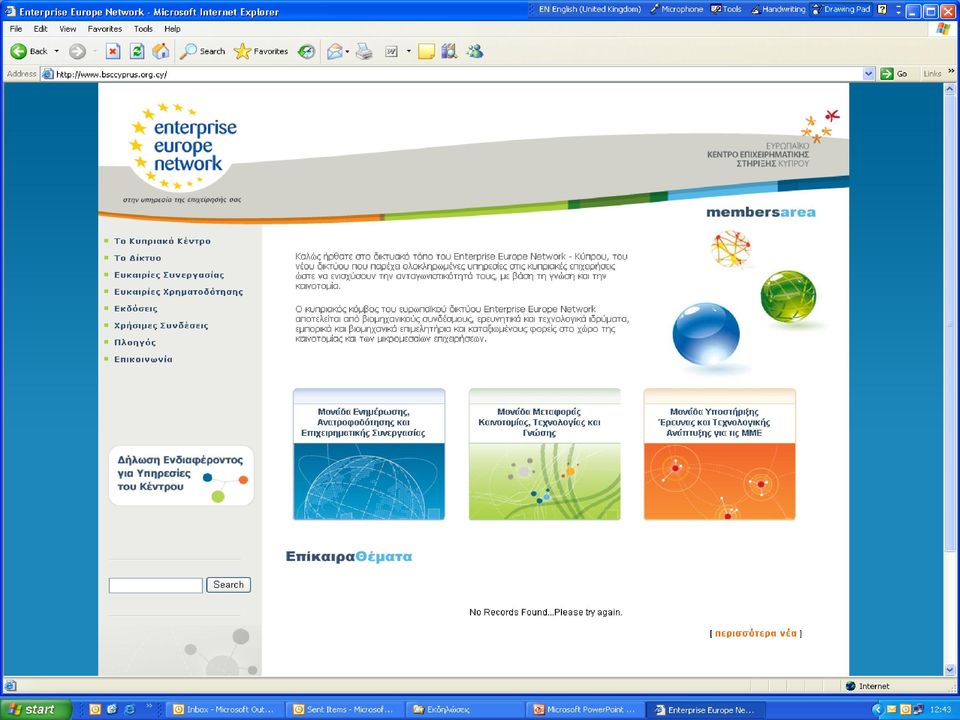Open the Favorites menu

tap(105, 29)
